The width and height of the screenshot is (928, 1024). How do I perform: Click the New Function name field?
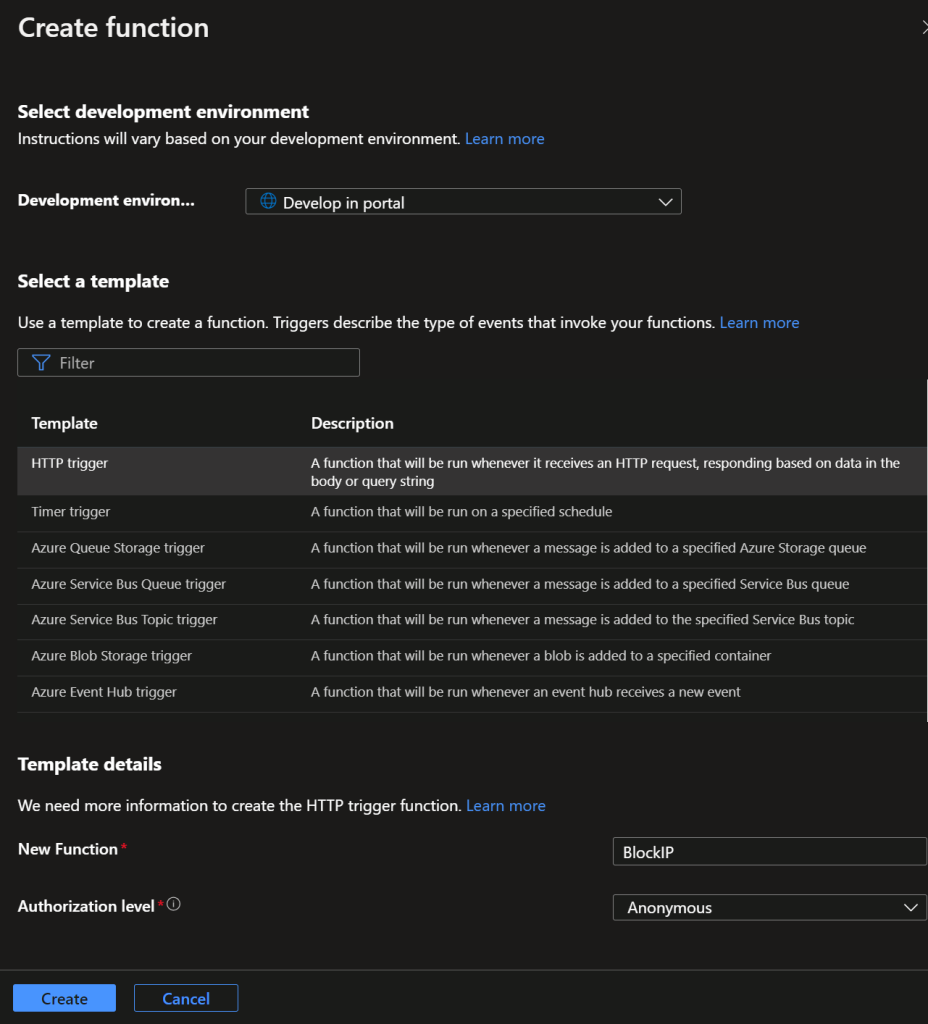pyautogui.click(x=768, y=852)
